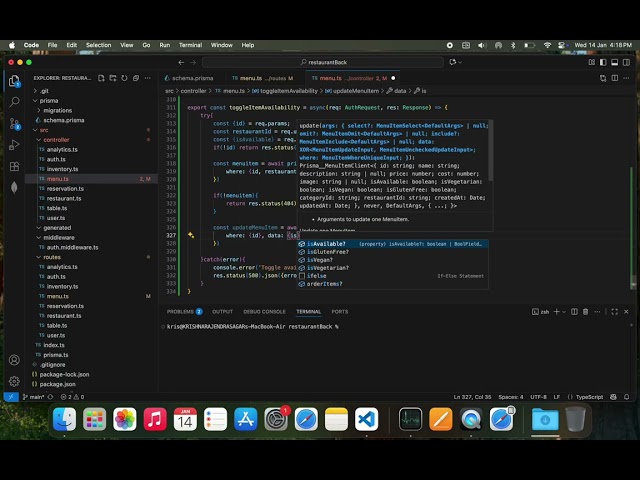Refresh the Explorer

(x=124, y=78)
